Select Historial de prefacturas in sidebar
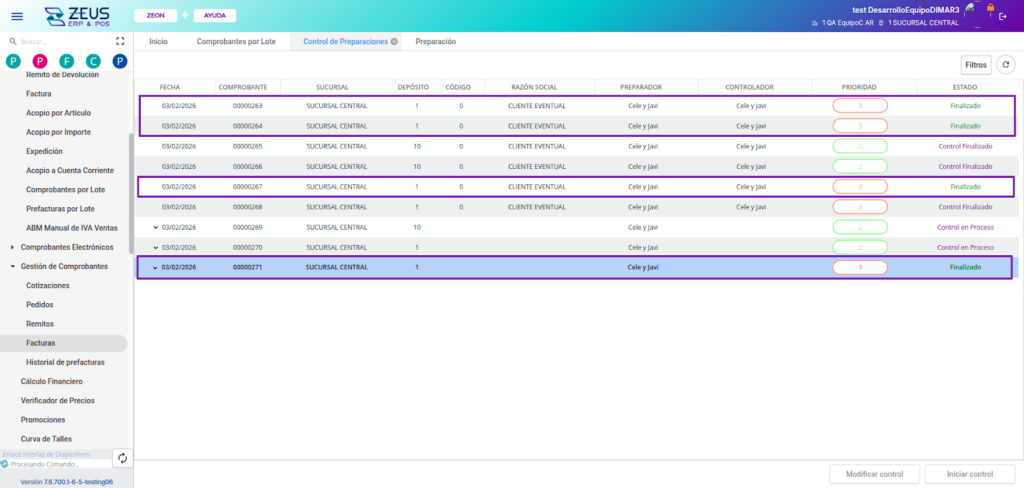 click(x=65, y=362)
